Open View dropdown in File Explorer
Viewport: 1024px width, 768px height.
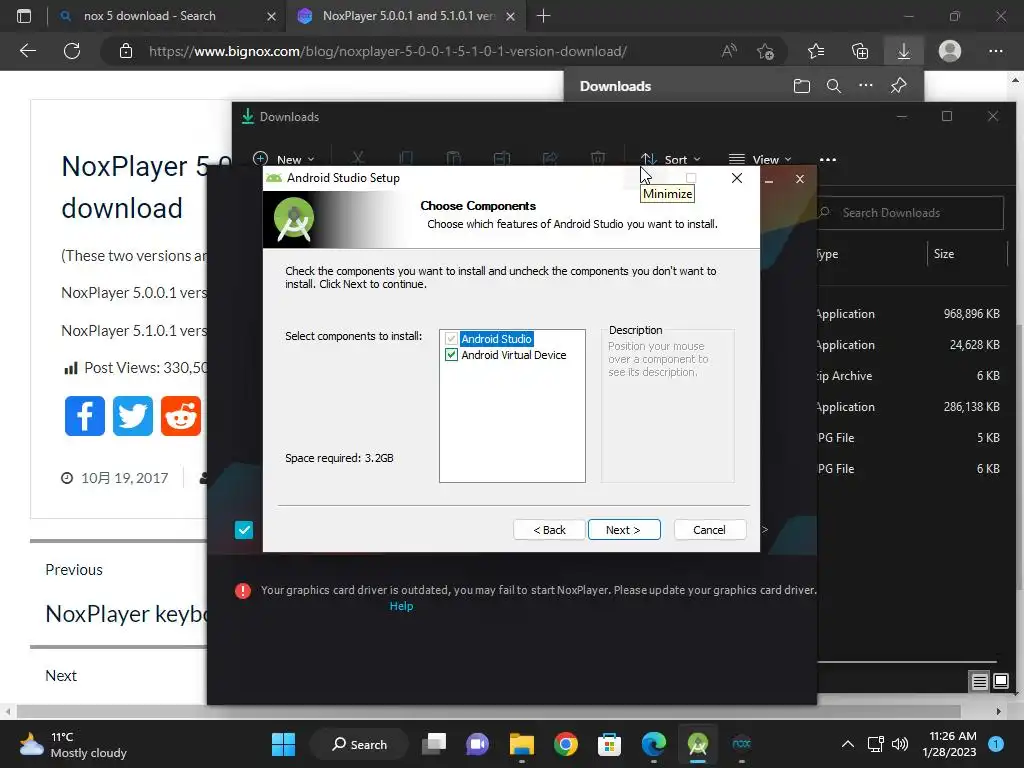(760, 159)
